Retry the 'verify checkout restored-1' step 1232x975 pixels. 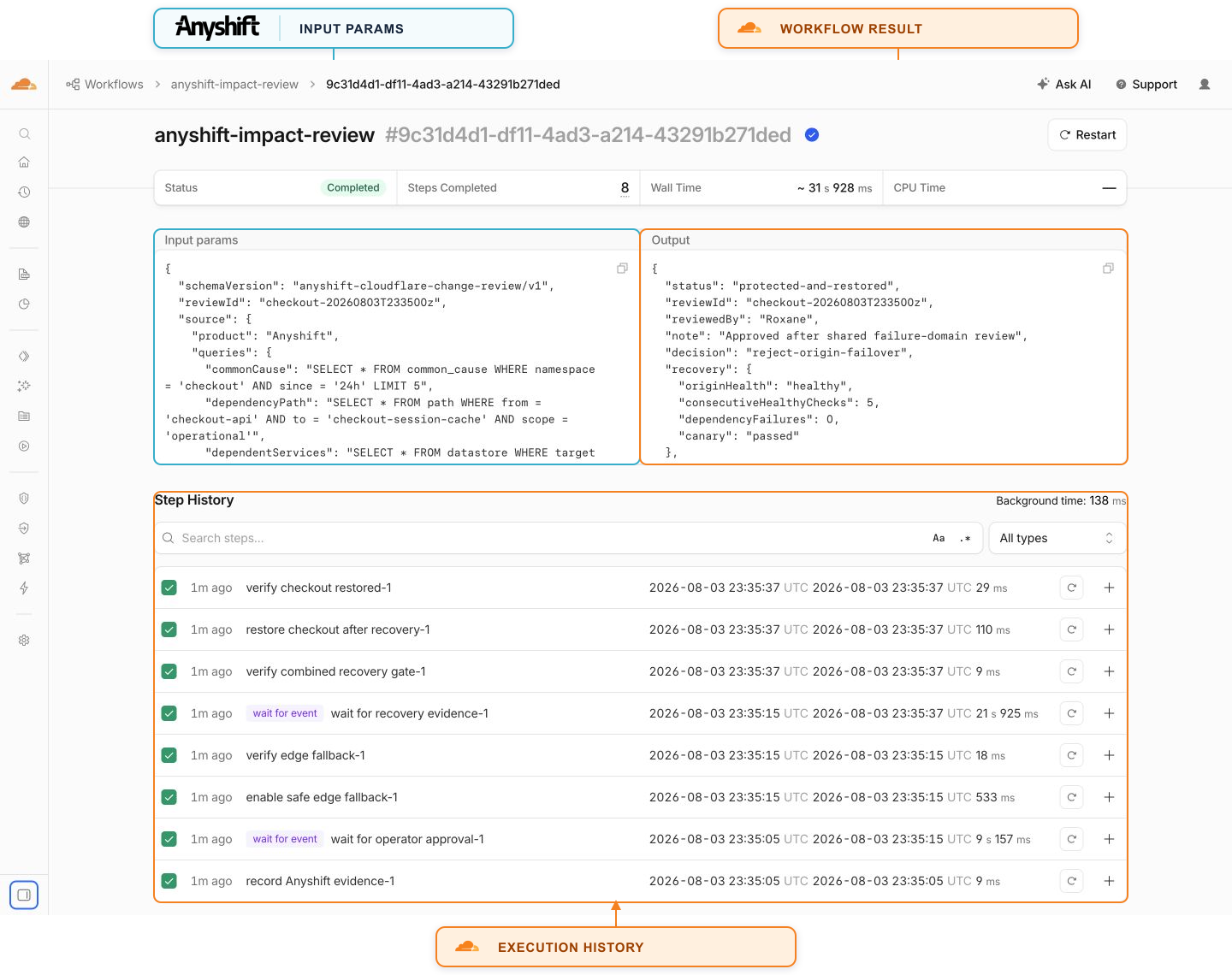pyautogui.click(x=1071, y=588)
